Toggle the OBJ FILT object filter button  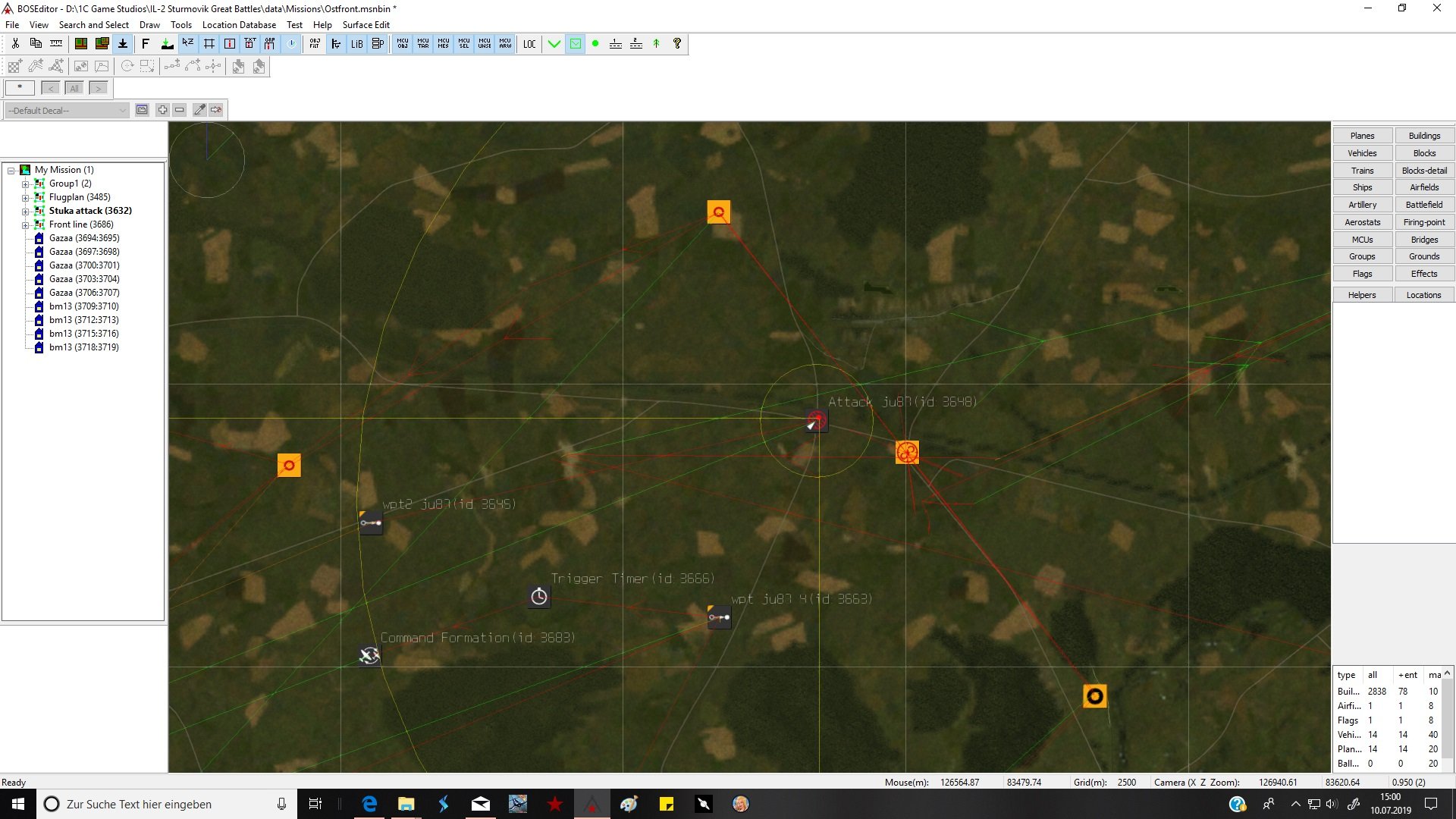(315, 44)
